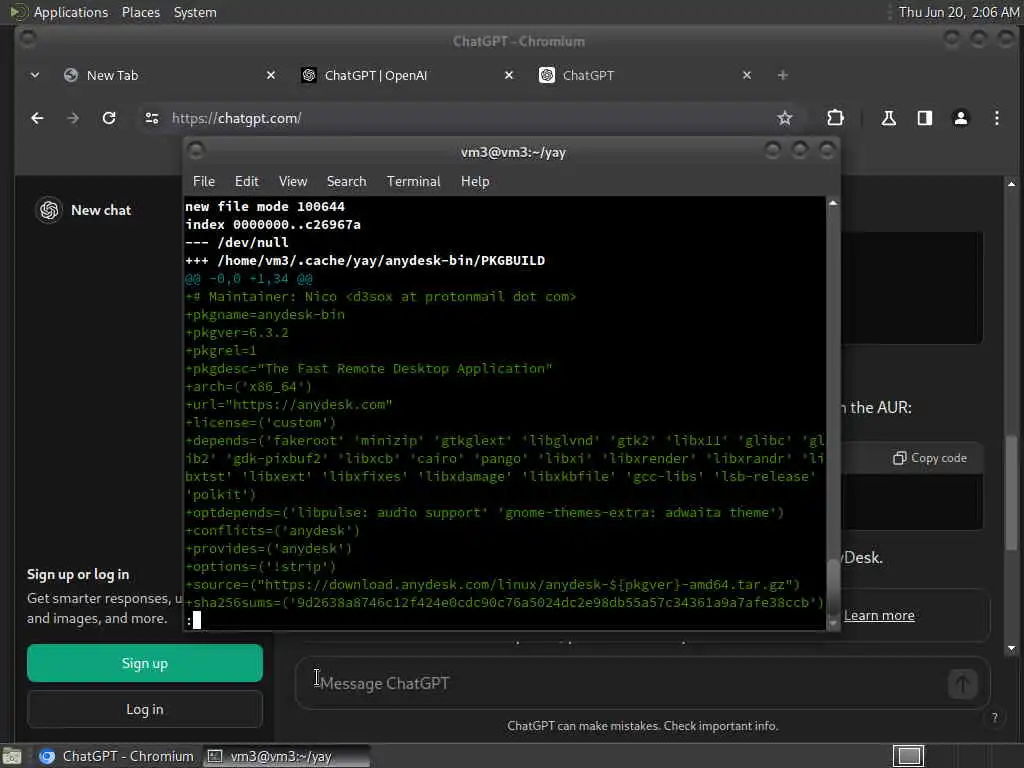Image resolution: width=1024 pixels, height=768 pixels.
Task: Open Chrome Labs flask icon
Action: click(x=888, y=118)
